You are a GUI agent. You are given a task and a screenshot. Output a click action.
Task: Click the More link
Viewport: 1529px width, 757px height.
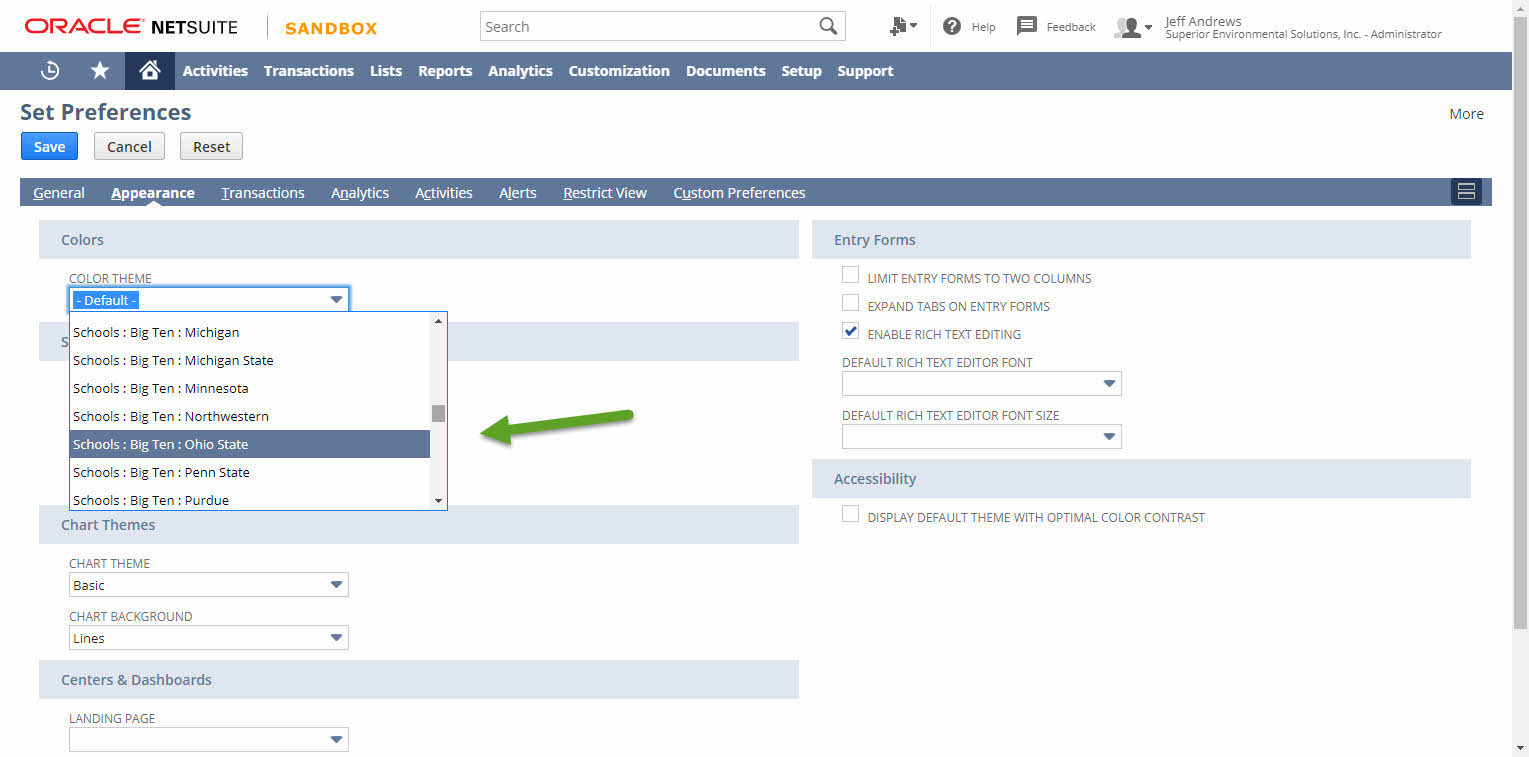(x=1466, y=113)
